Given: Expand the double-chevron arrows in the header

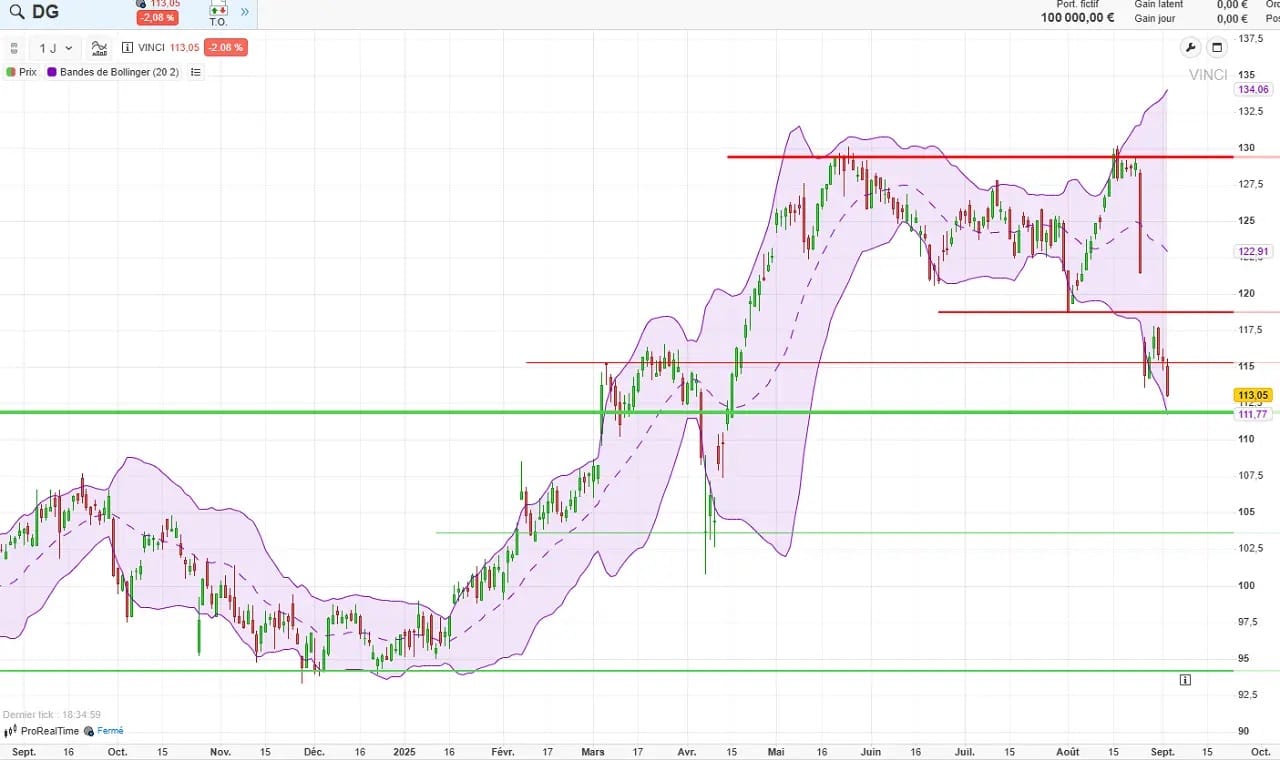Looking at the screenshot, I should pos(245,12).
